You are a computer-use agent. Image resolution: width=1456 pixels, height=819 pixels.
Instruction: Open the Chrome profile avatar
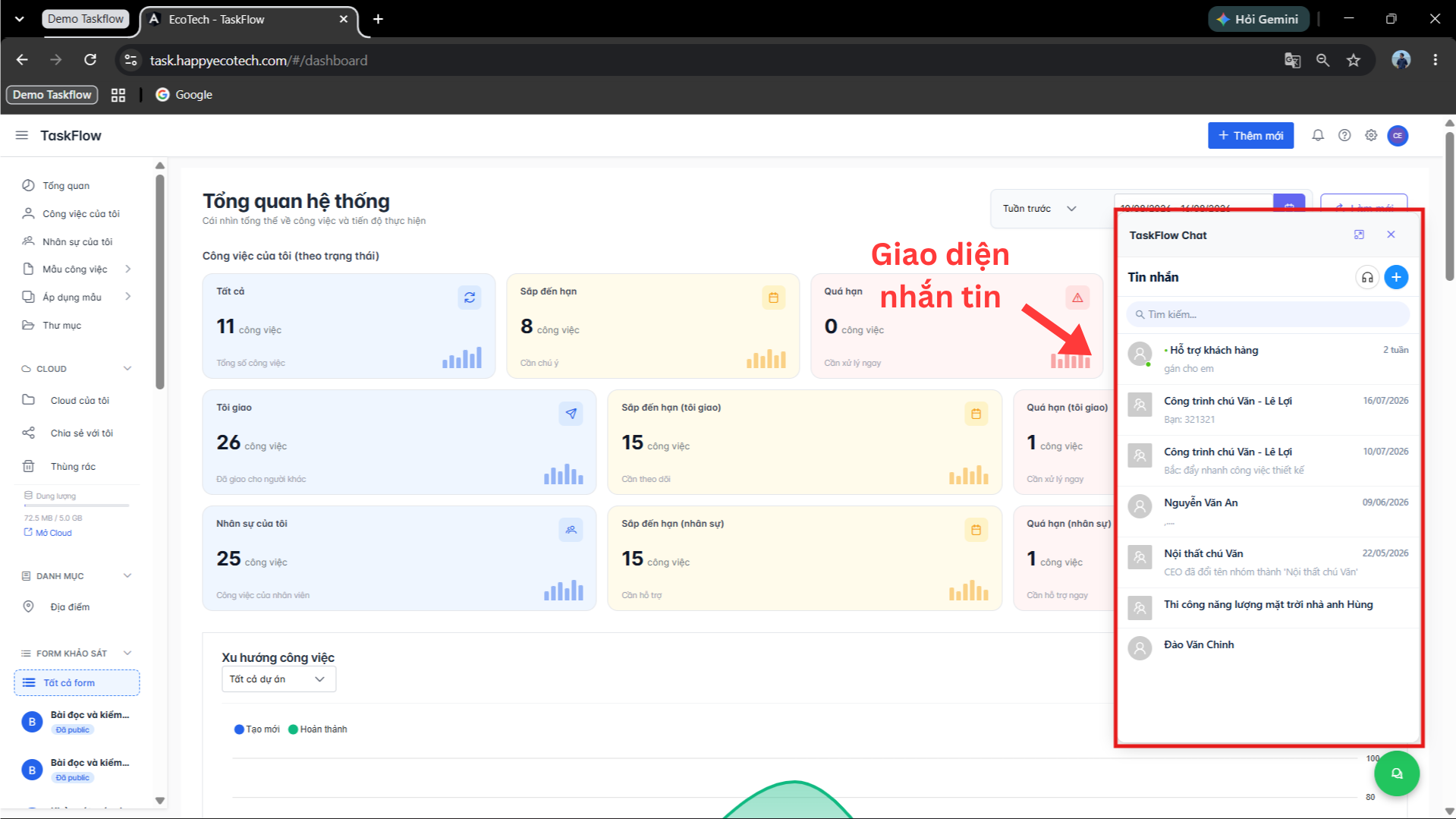point(1401,60)
